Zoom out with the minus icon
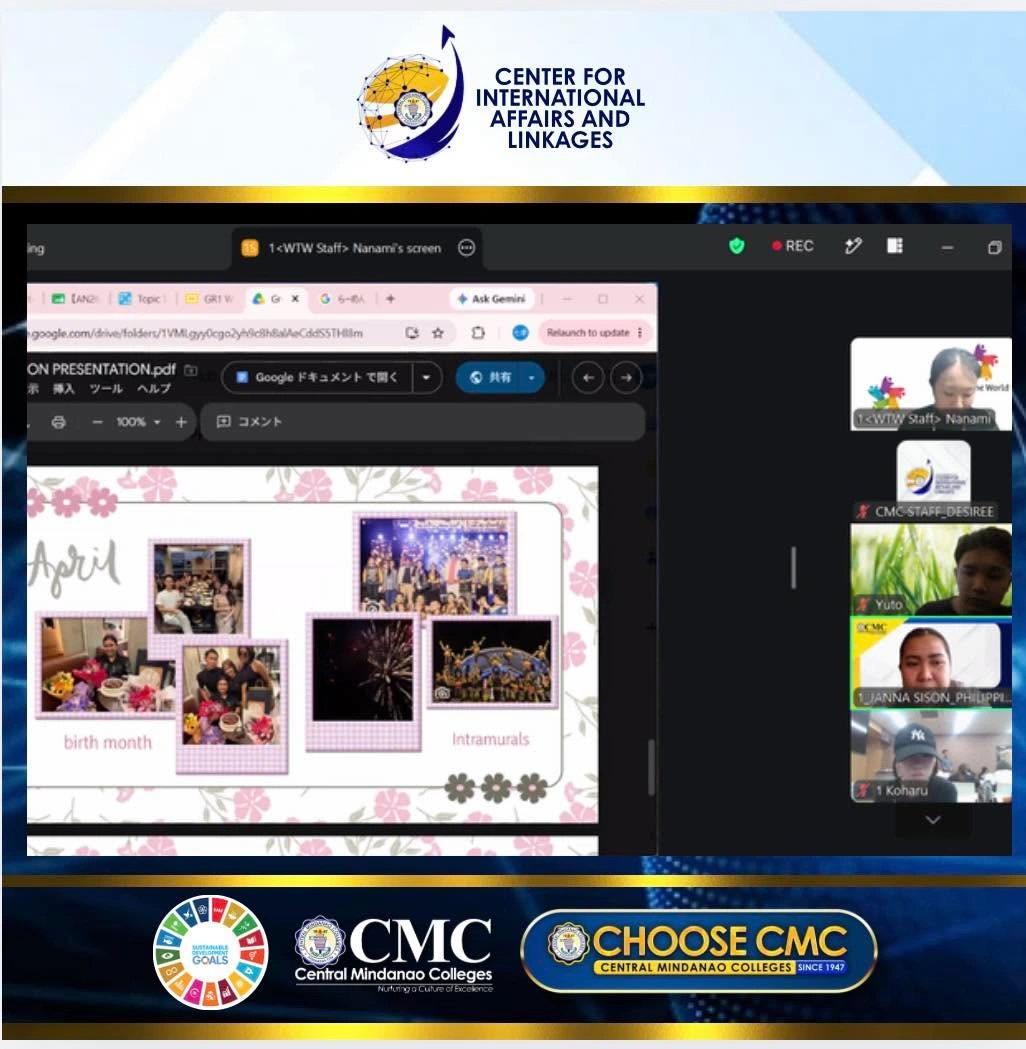The height and width of the screenshot is (1049, 1026). 98,422
